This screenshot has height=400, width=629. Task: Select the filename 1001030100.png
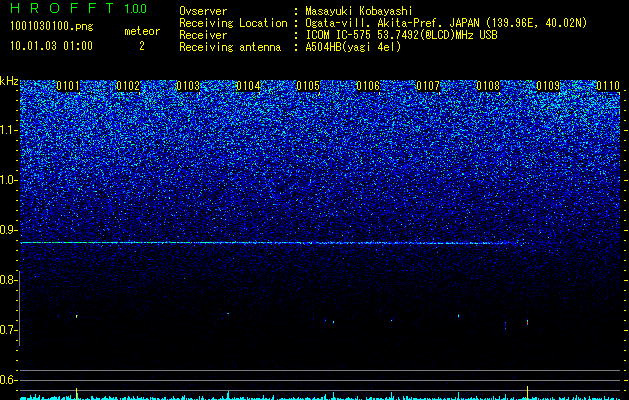tap(52, 27)
